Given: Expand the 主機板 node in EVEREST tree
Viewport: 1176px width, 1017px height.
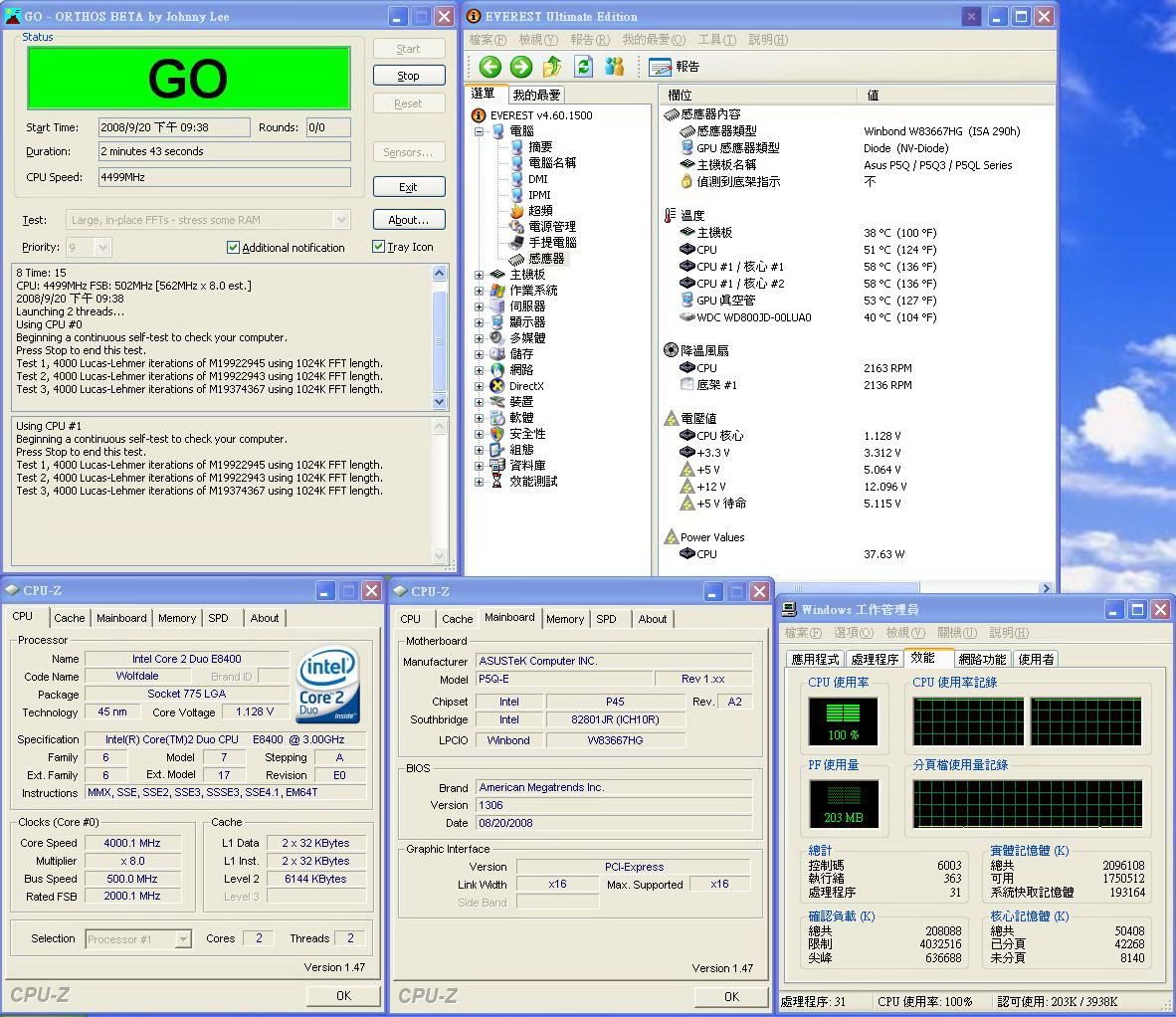Looking at the screenshot, I should 479,275.
